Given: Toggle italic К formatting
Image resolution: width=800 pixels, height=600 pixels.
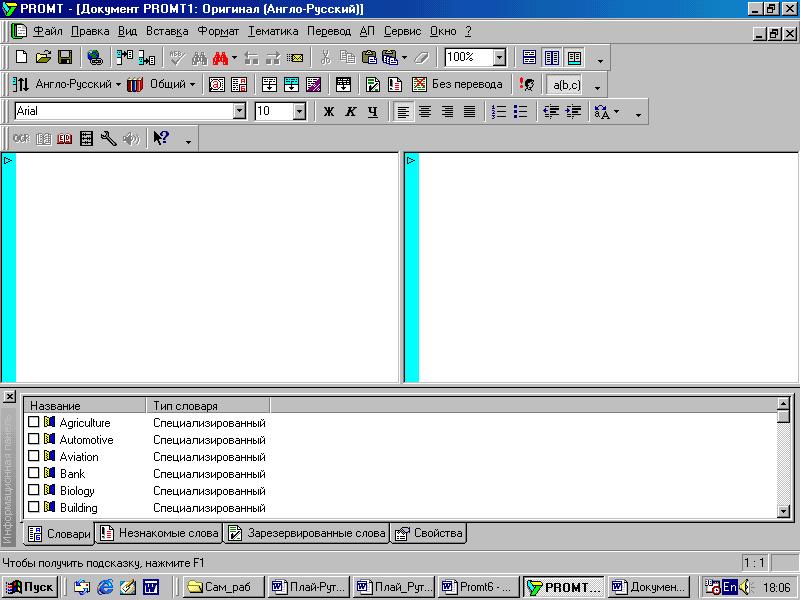Looking at the screenshot, I should click(x=351, y=112).
